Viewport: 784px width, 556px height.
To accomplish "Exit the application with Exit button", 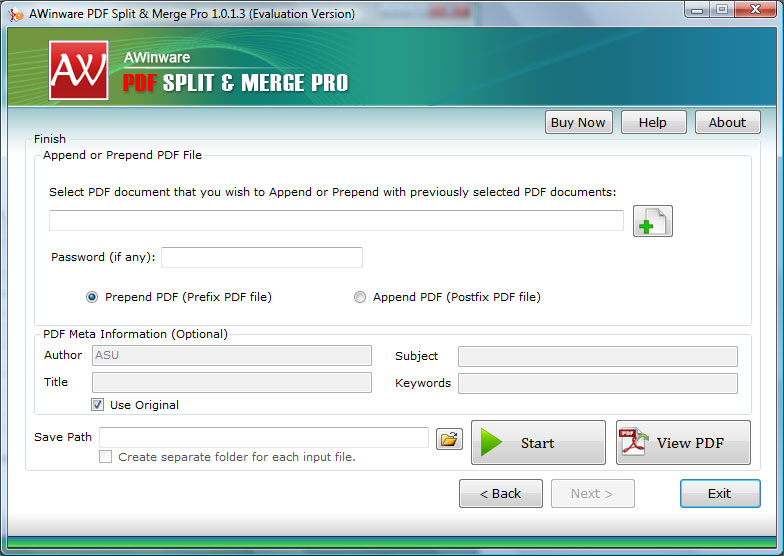I will [x=720, y=494].
